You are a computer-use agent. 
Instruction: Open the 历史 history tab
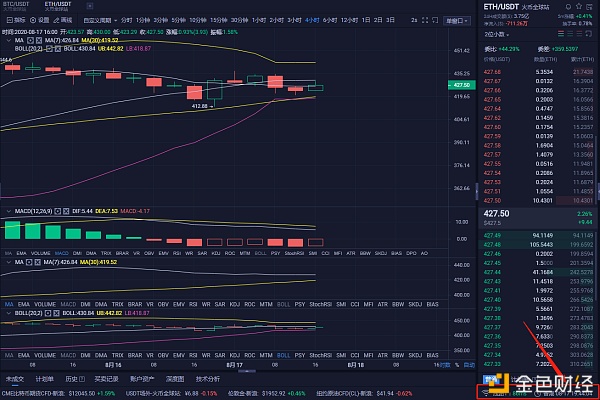coord(71,379)
